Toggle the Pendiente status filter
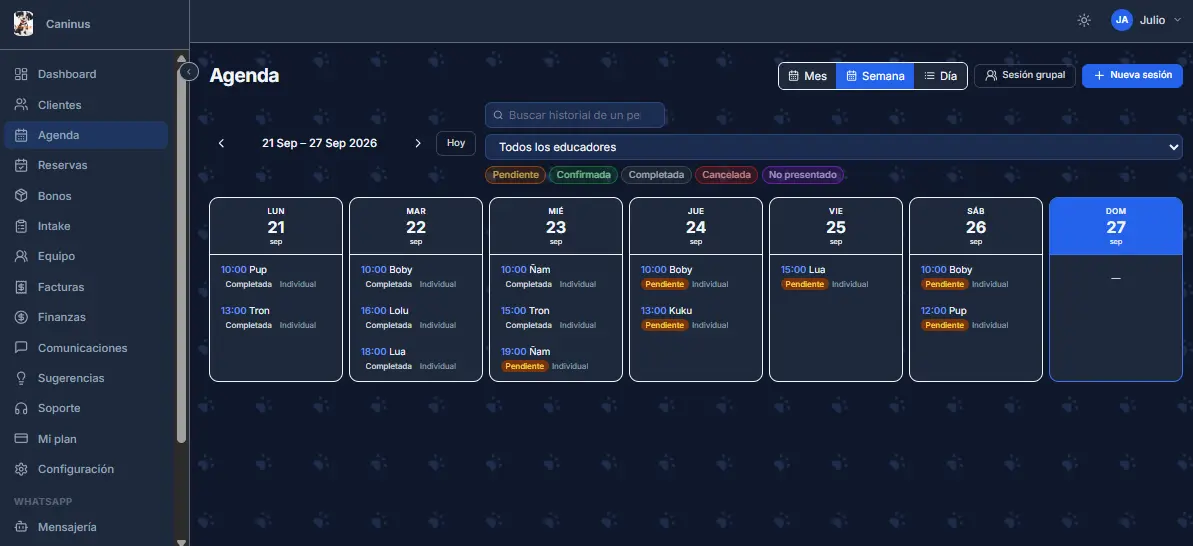Image resolution: width=1193 pixels, height=546 pixels. (515, 175)
